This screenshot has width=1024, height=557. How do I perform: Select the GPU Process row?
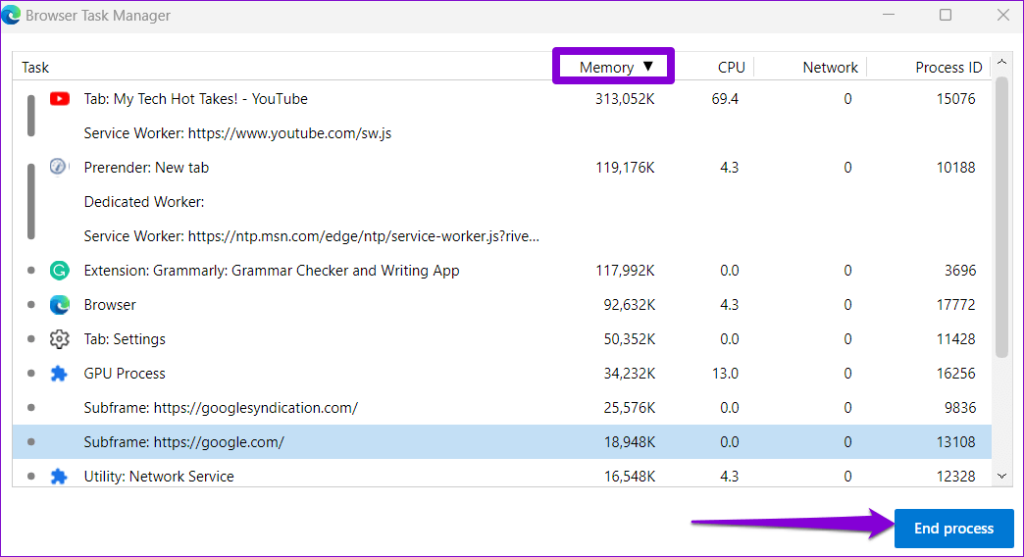point(502,374)
